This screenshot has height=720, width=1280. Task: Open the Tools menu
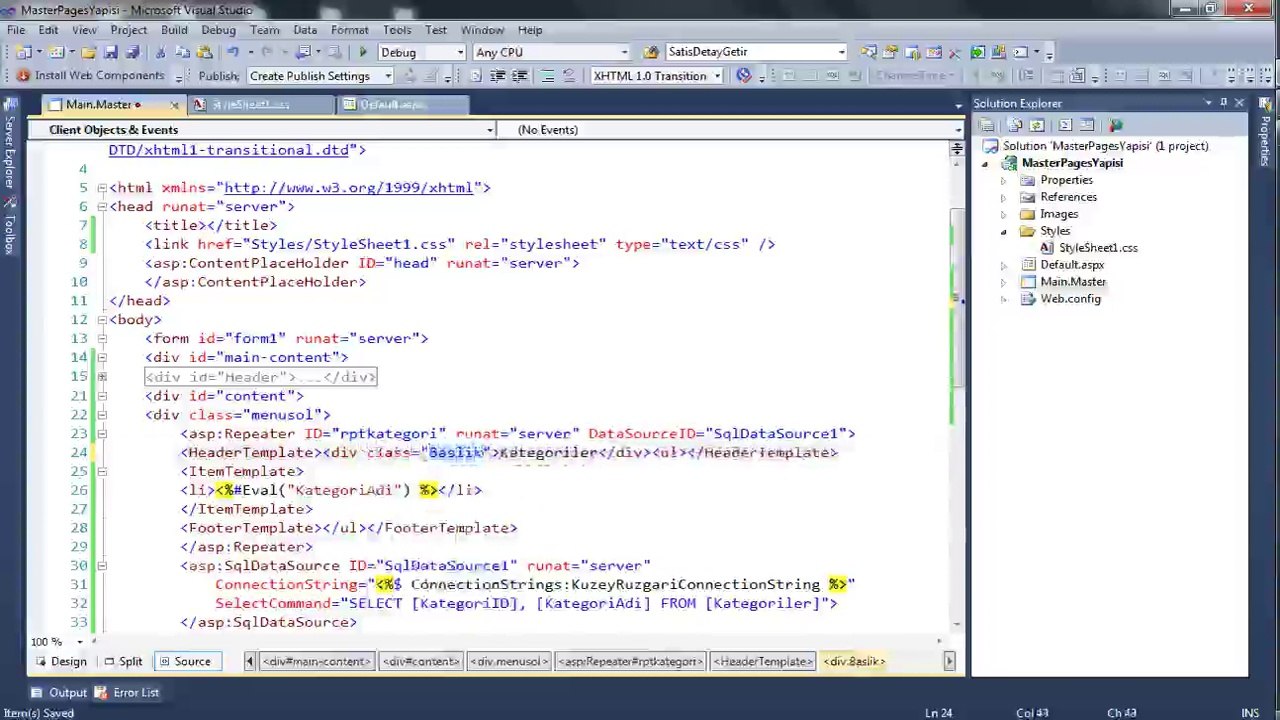click(397, 30)
